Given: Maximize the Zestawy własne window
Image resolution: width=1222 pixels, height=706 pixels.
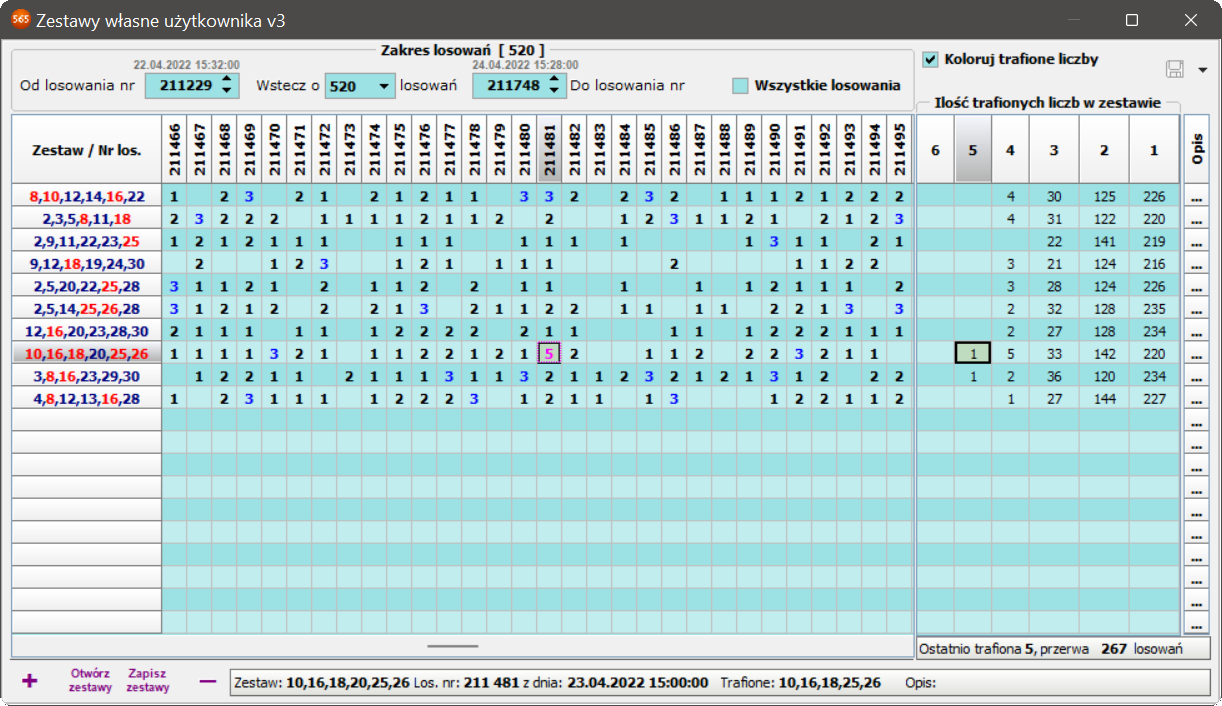Looking at the screenshot, I should pos(1132,19).
